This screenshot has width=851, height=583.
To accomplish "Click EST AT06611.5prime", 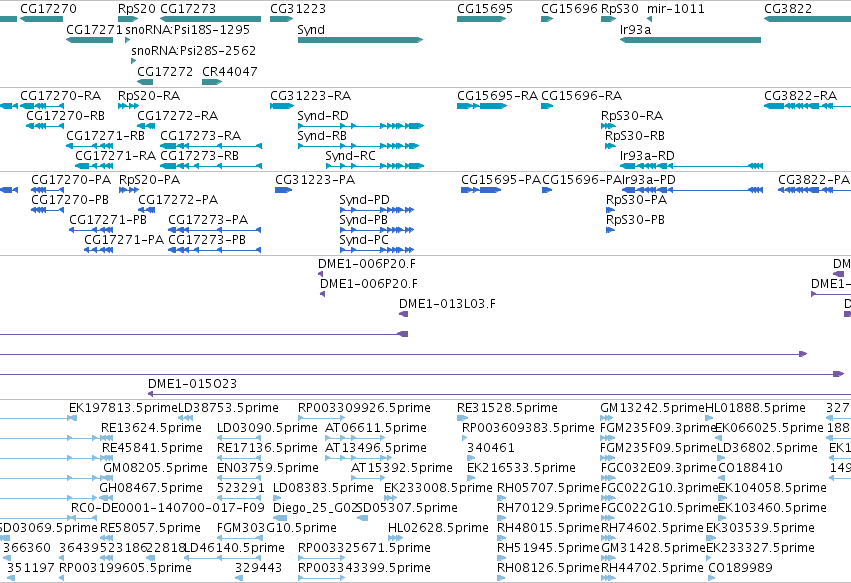I will coord(376,428).
